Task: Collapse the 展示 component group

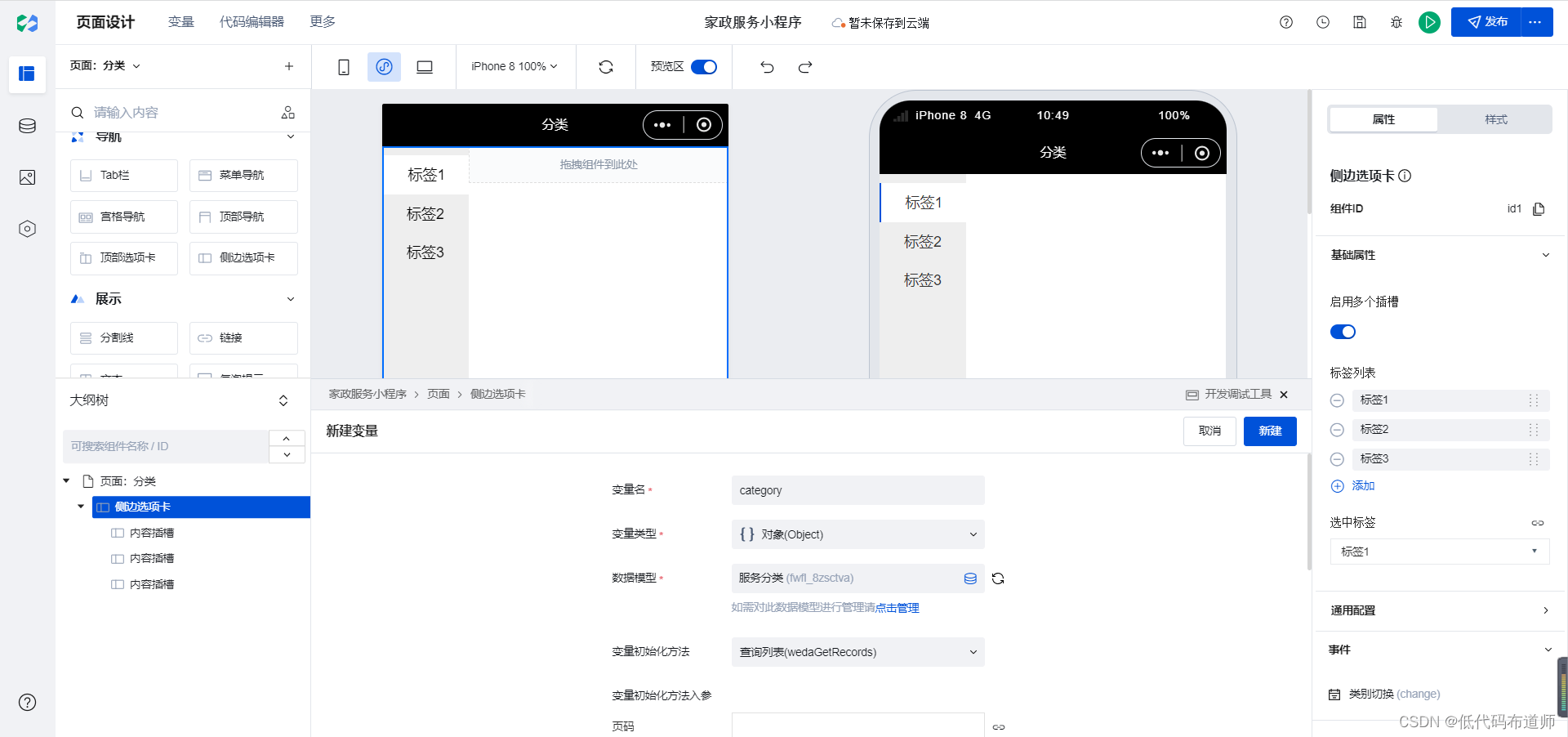Action: click(x=291, y=299)
